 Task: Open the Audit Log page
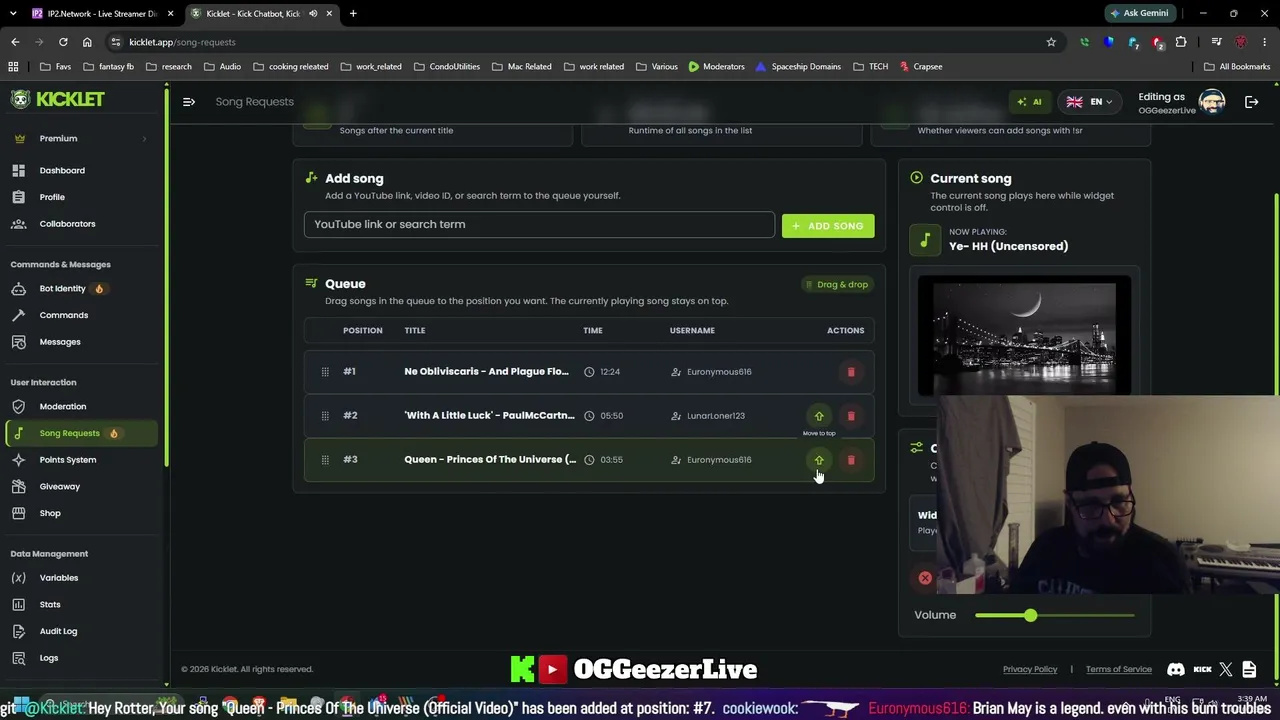(58, 631)
